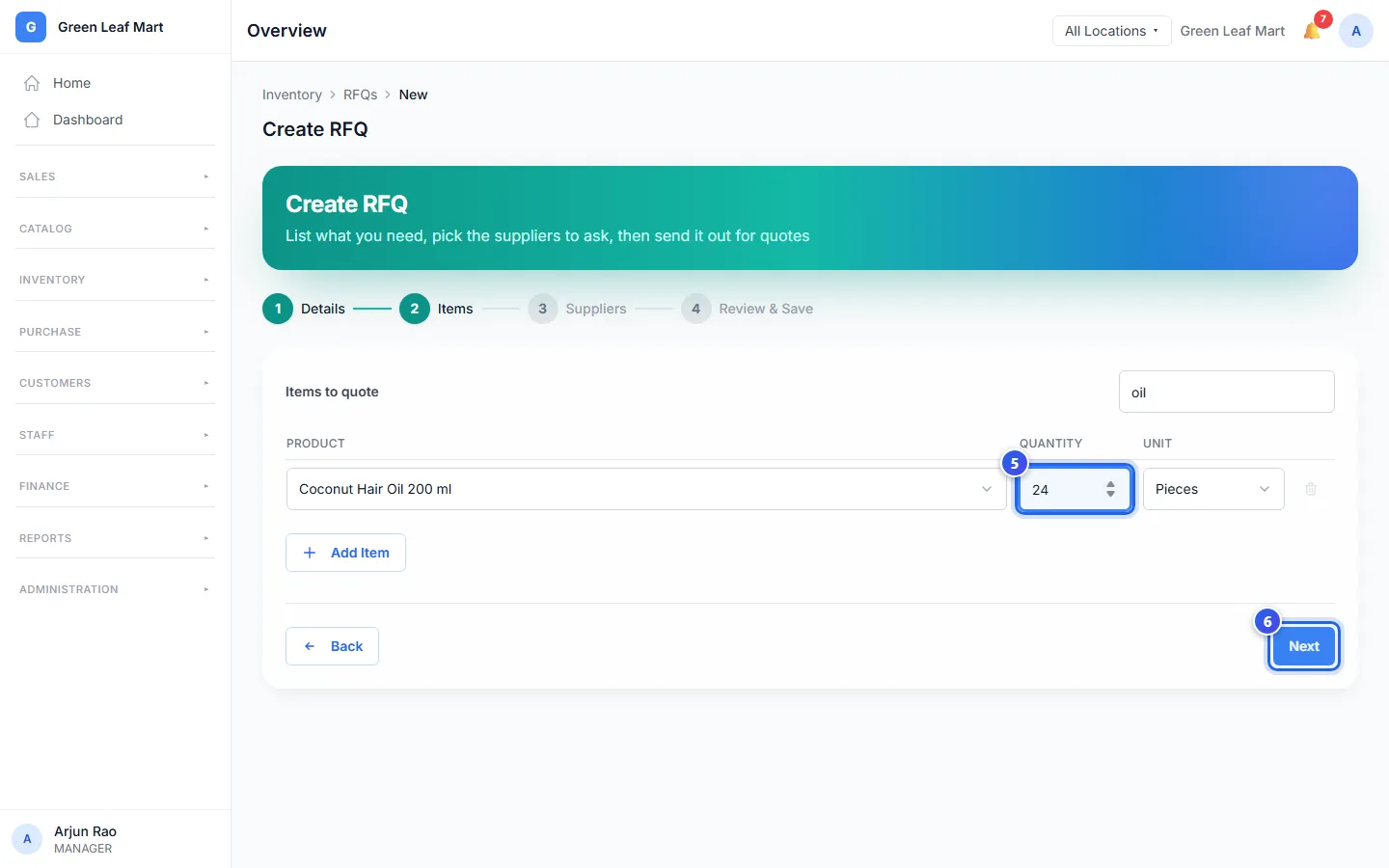
Task: Jump to step 4 Review & Save
Action: pyautogui.click(x=747, y=309)
